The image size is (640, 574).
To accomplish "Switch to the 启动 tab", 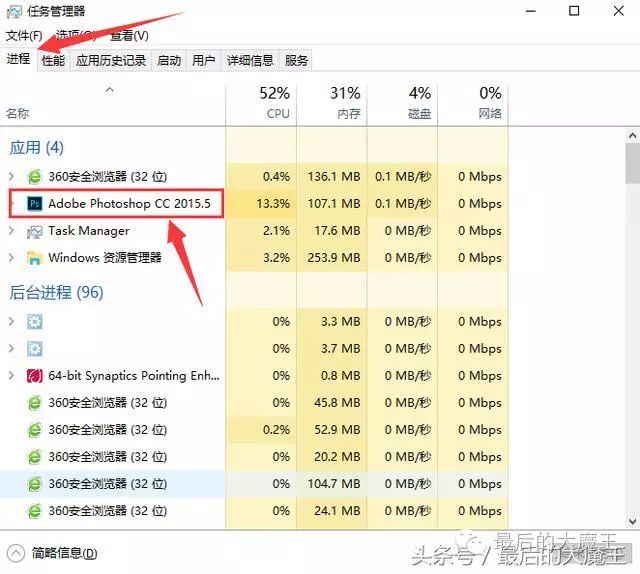I will coord(169,60).
